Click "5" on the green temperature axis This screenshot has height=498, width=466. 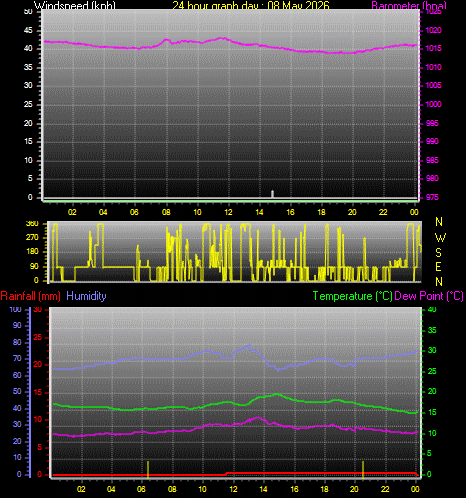429,453
